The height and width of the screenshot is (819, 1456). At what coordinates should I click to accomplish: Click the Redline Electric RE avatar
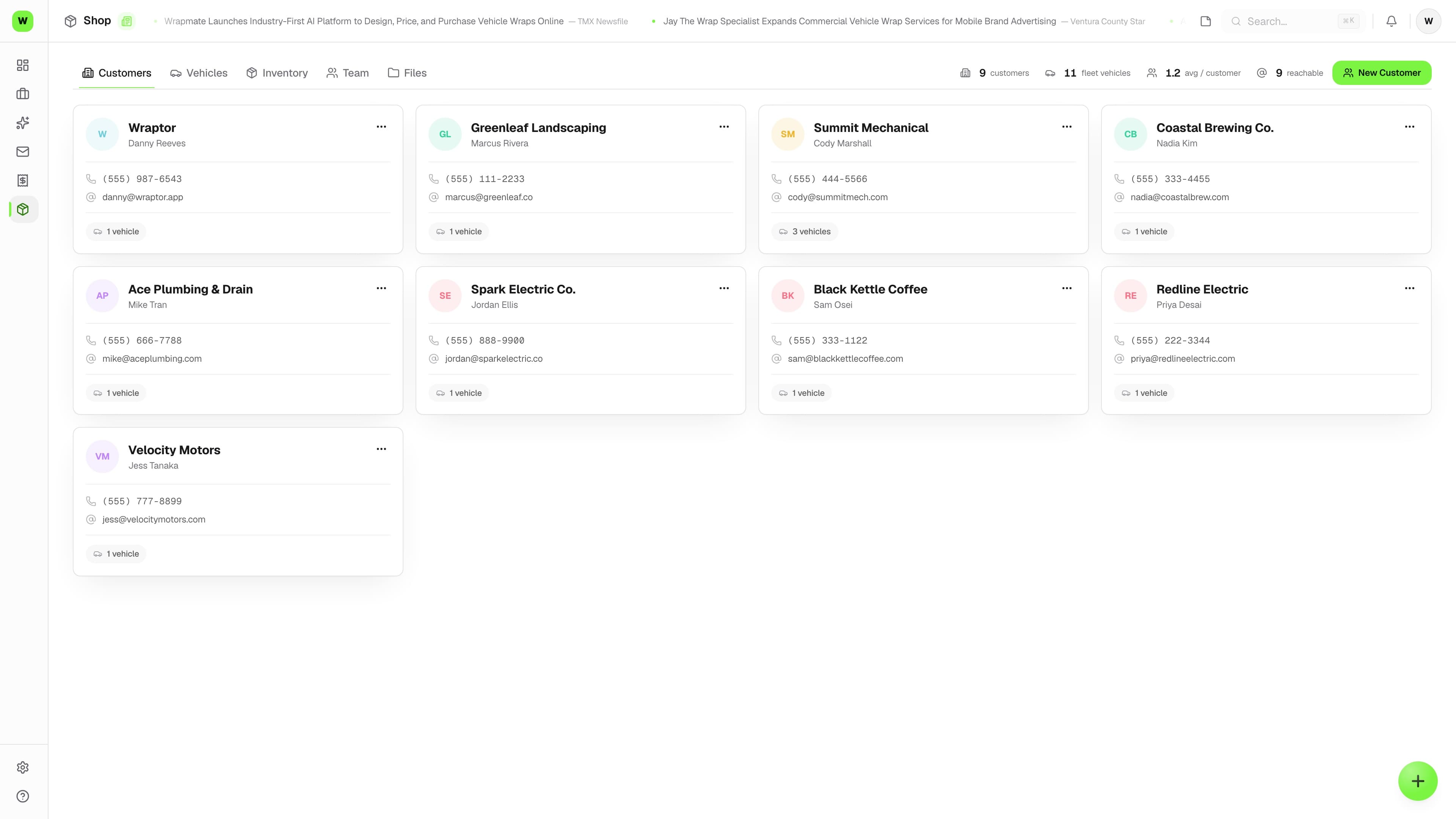(1130, 296)
